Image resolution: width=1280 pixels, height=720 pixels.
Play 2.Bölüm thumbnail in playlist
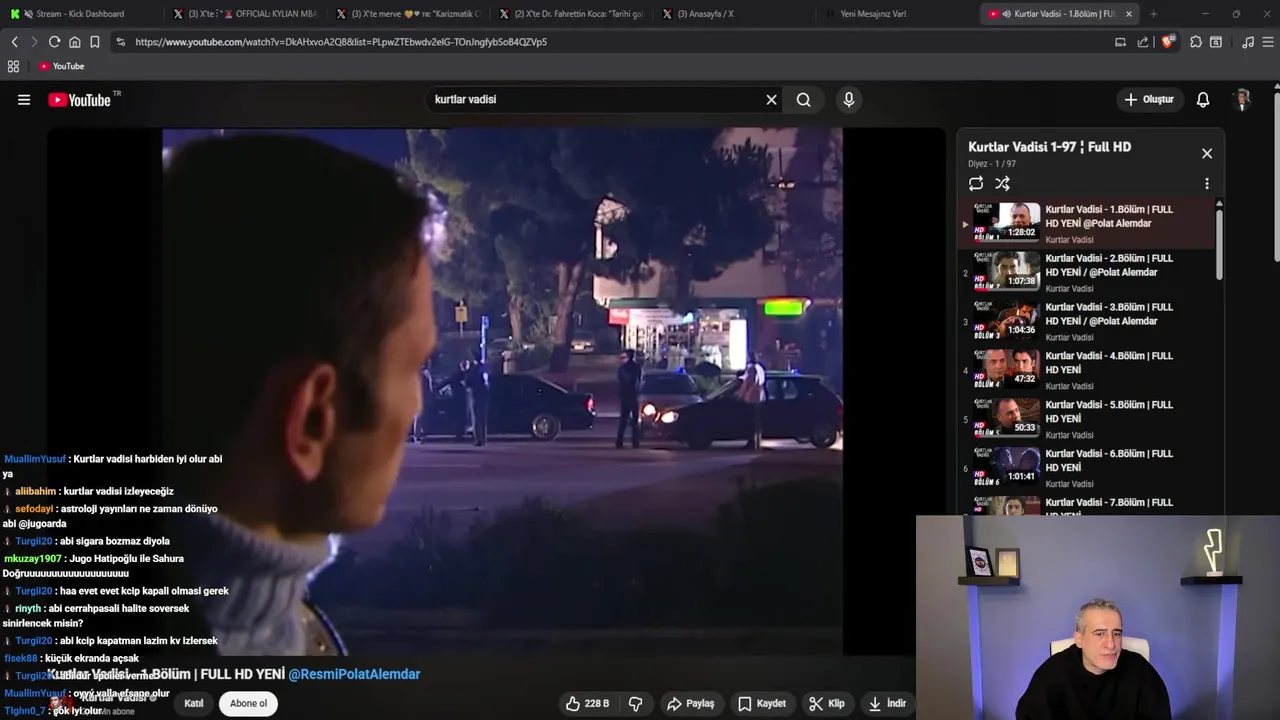pyautogui.click(x=1007, y=270)
